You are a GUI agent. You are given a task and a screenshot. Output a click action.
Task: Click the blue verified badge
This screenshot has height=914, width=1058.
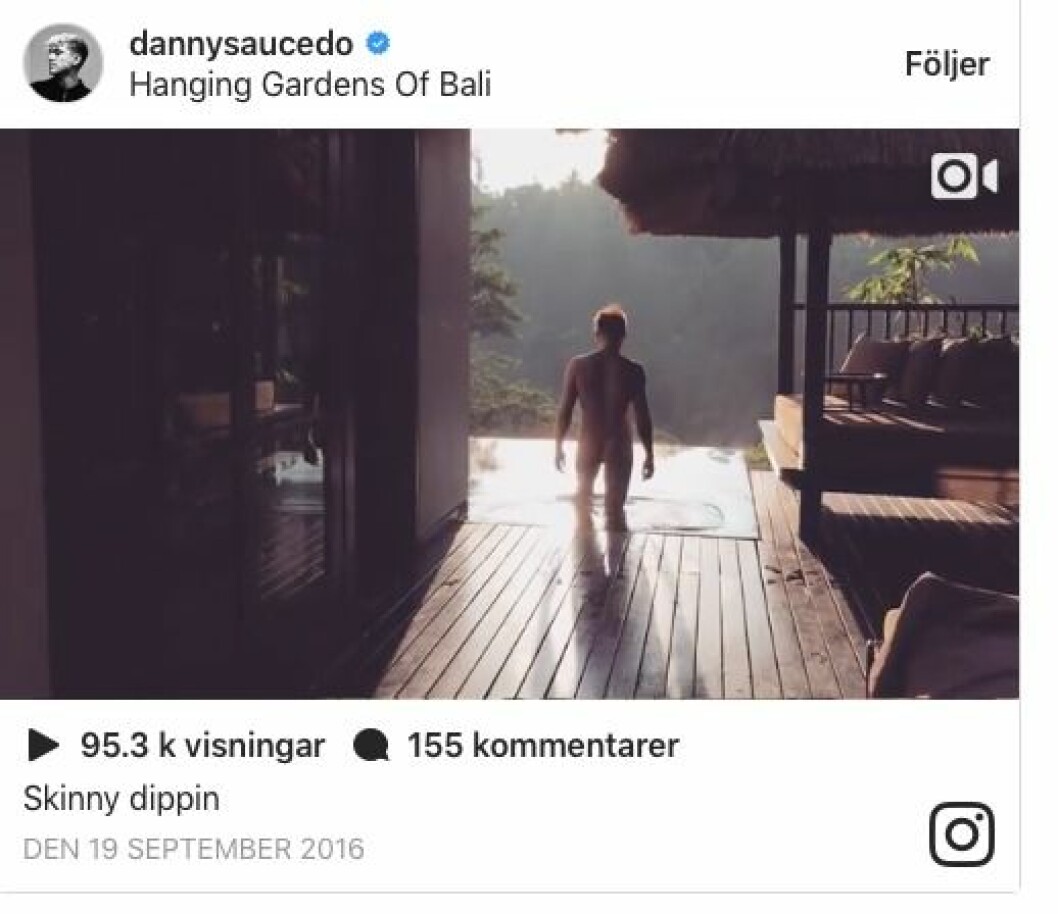(x=377, y=43)
